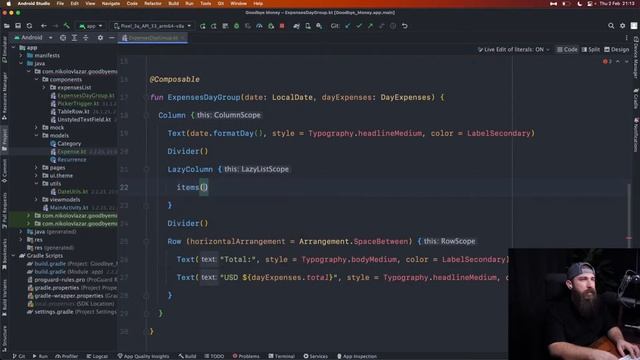Open the Navigate menu
640x360 pixels.
(x=111, y=3)
